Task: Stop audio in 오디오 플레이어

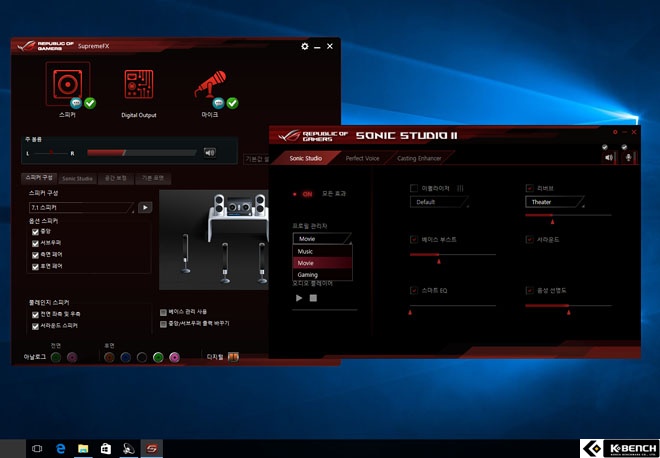Action: click(313, 298)
